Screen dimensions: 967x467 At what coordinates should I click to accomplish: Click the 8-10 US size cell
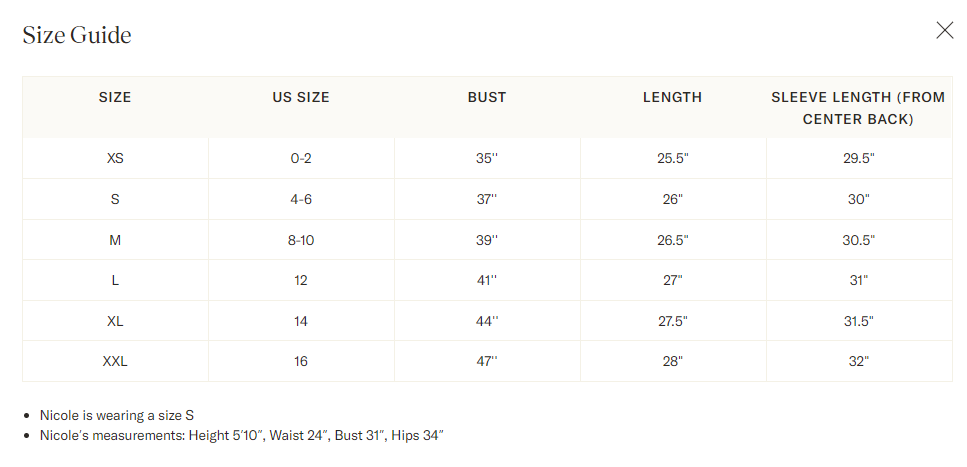point(301,240)
